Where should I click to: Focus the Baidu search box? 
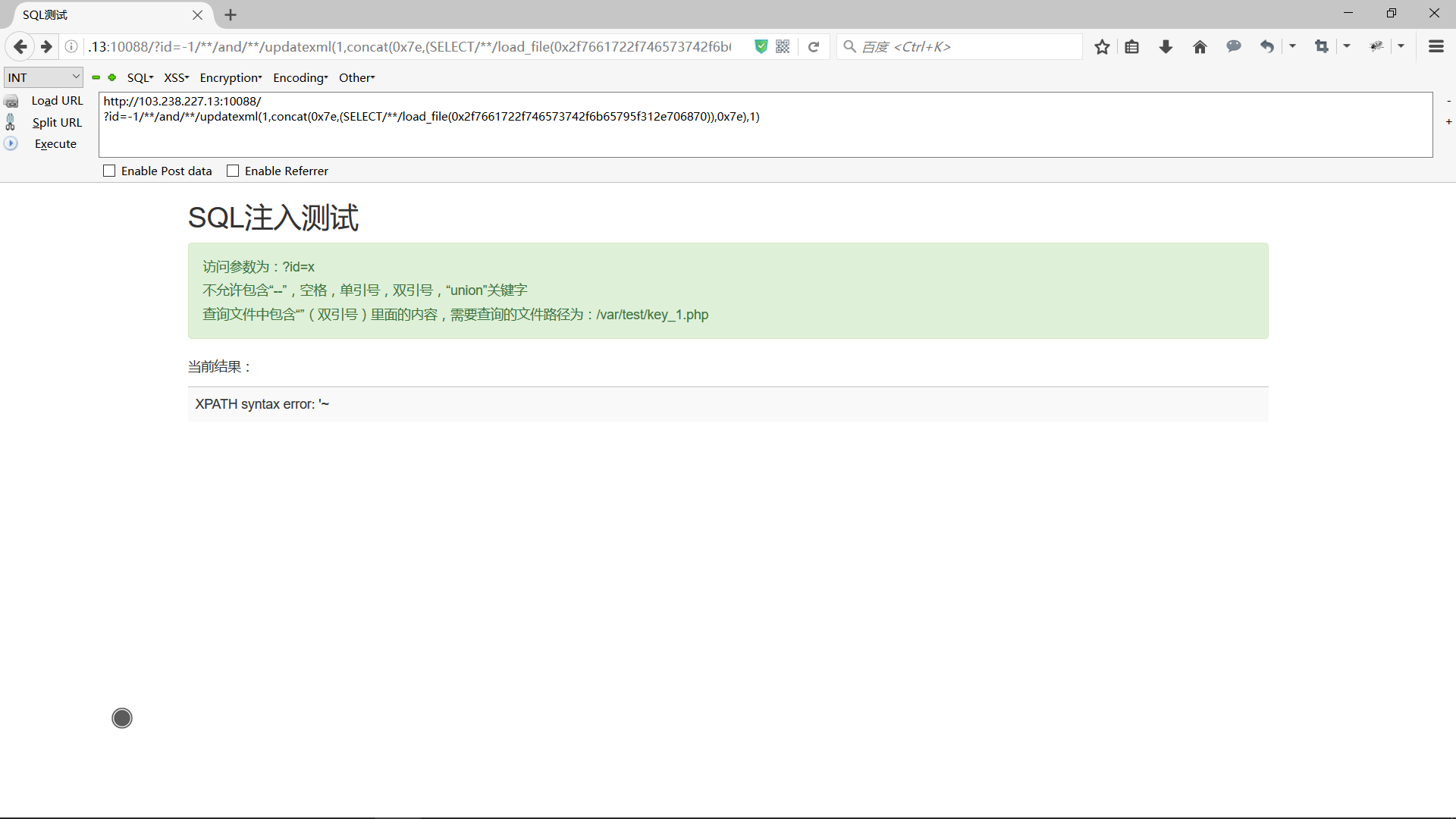coord(967,47)
